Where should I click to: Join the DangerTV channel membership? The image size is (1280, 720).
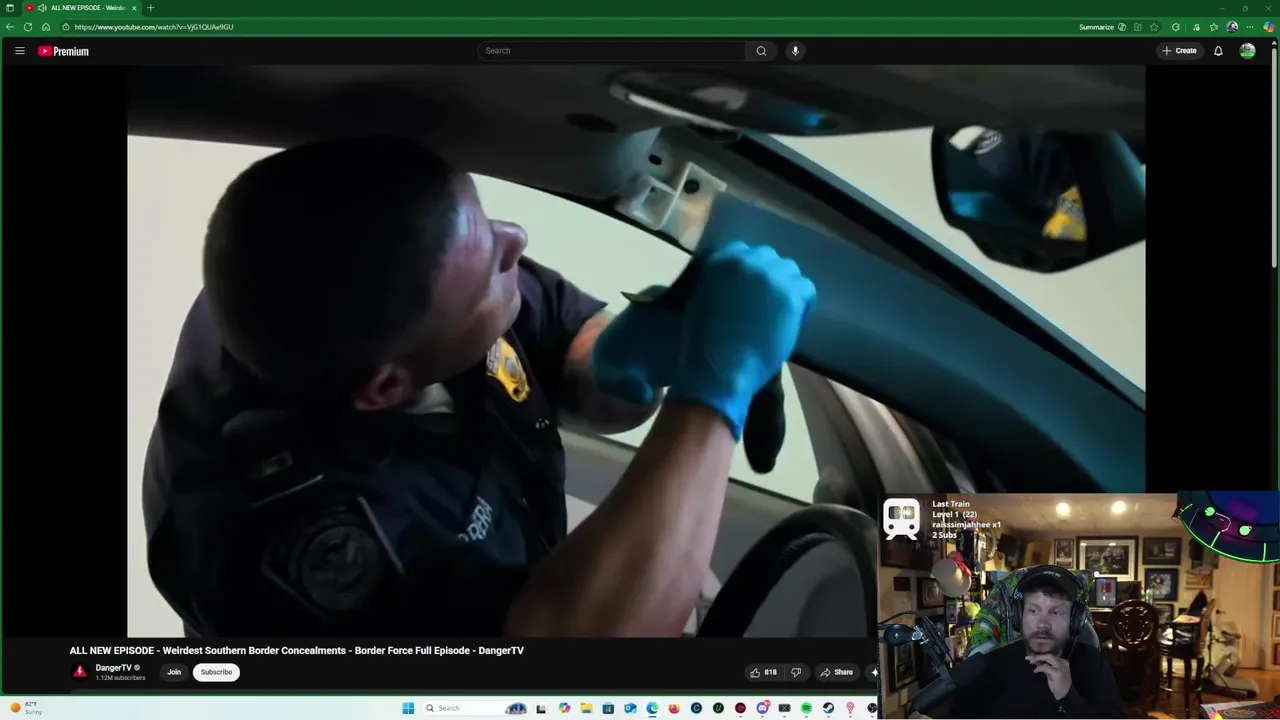tap(174, 672)
